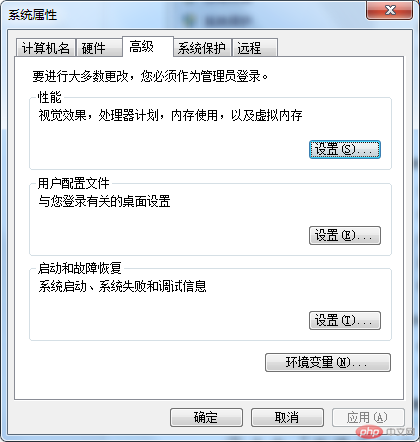Click the 启动和故障恢复 group label
Screen dimensions: 420x442
point(79,268)
